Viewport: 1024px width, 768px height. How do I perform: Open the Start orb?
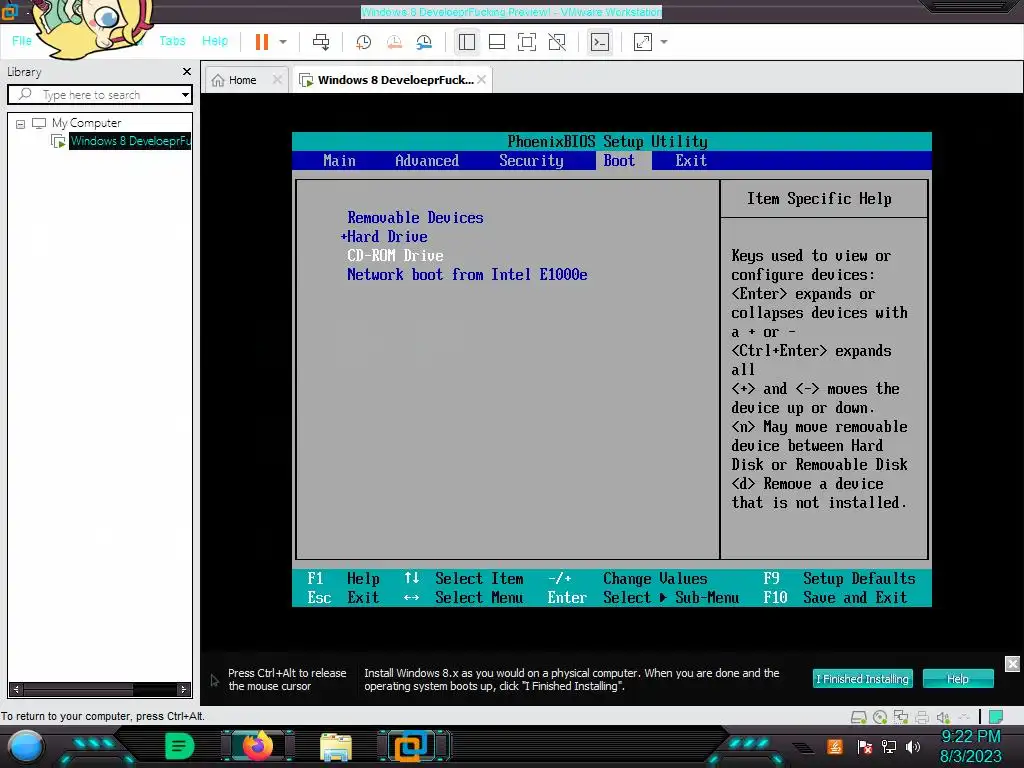pyautogui.click(x=26, y=747)
